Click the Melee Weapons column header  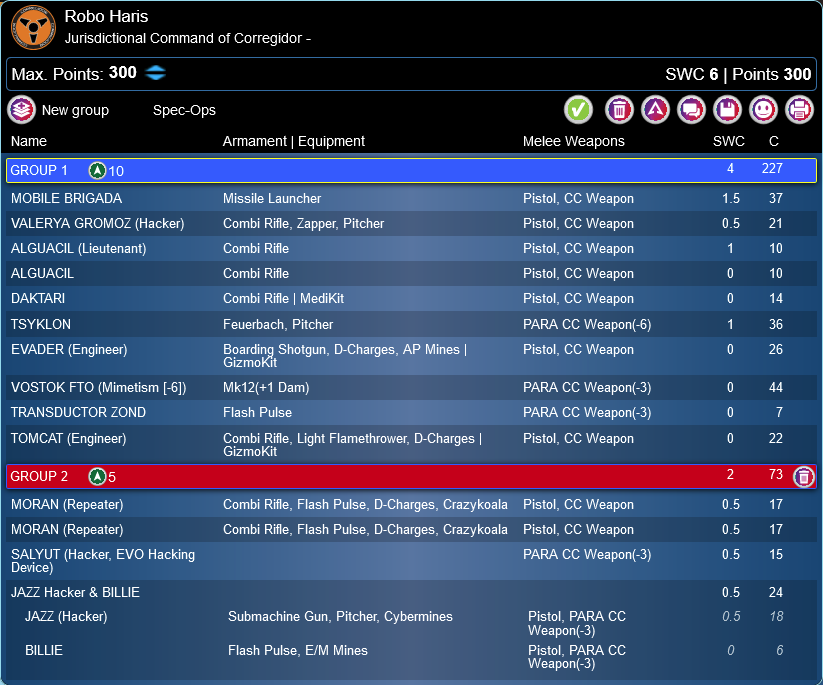point(574,141)
